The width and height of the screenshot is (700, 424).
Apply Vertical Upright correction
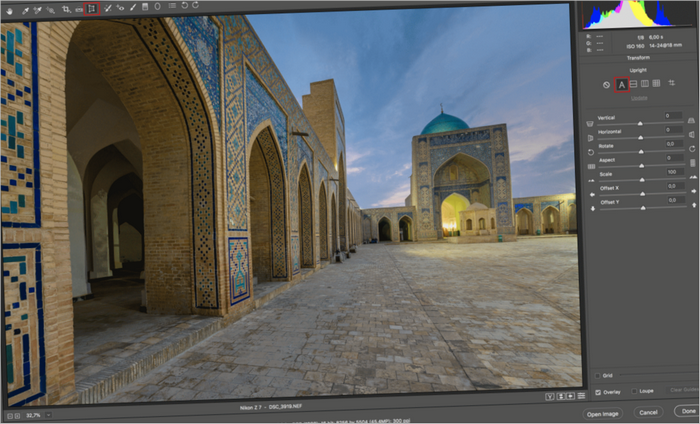pyautogui.click(x=645, y=83)
